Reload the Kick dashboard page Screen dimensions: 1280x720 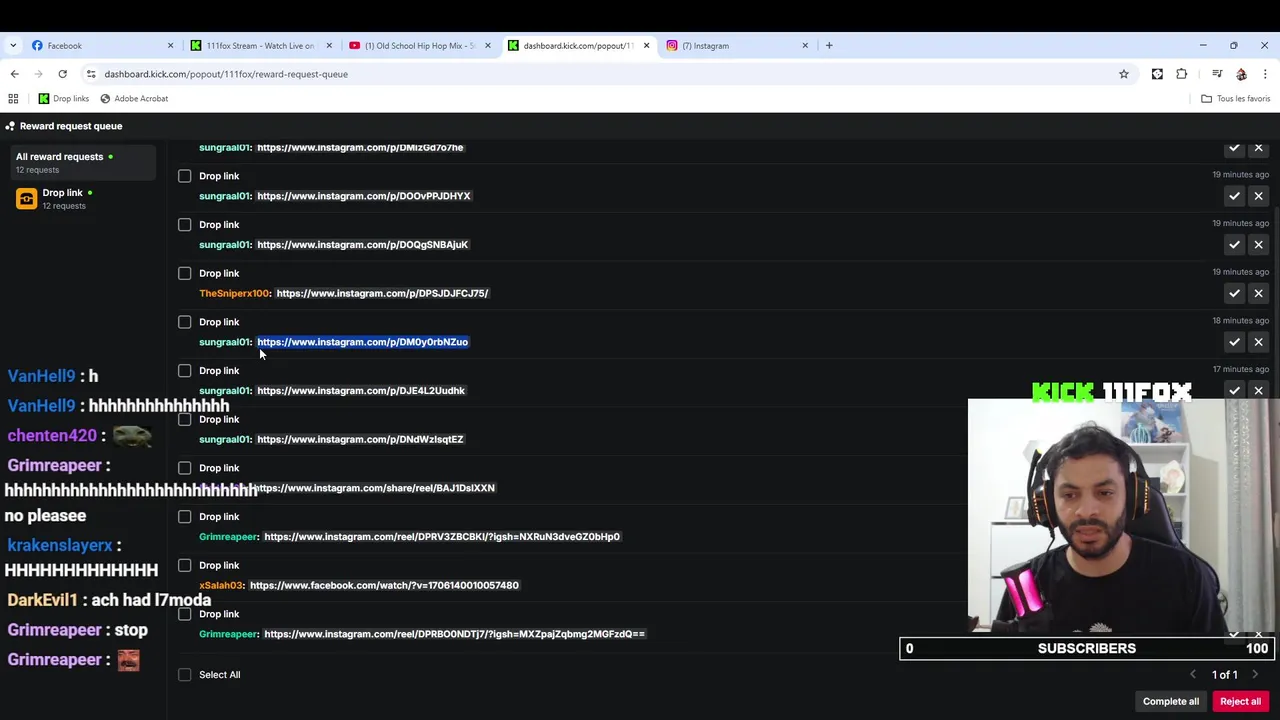click(62, 74)
